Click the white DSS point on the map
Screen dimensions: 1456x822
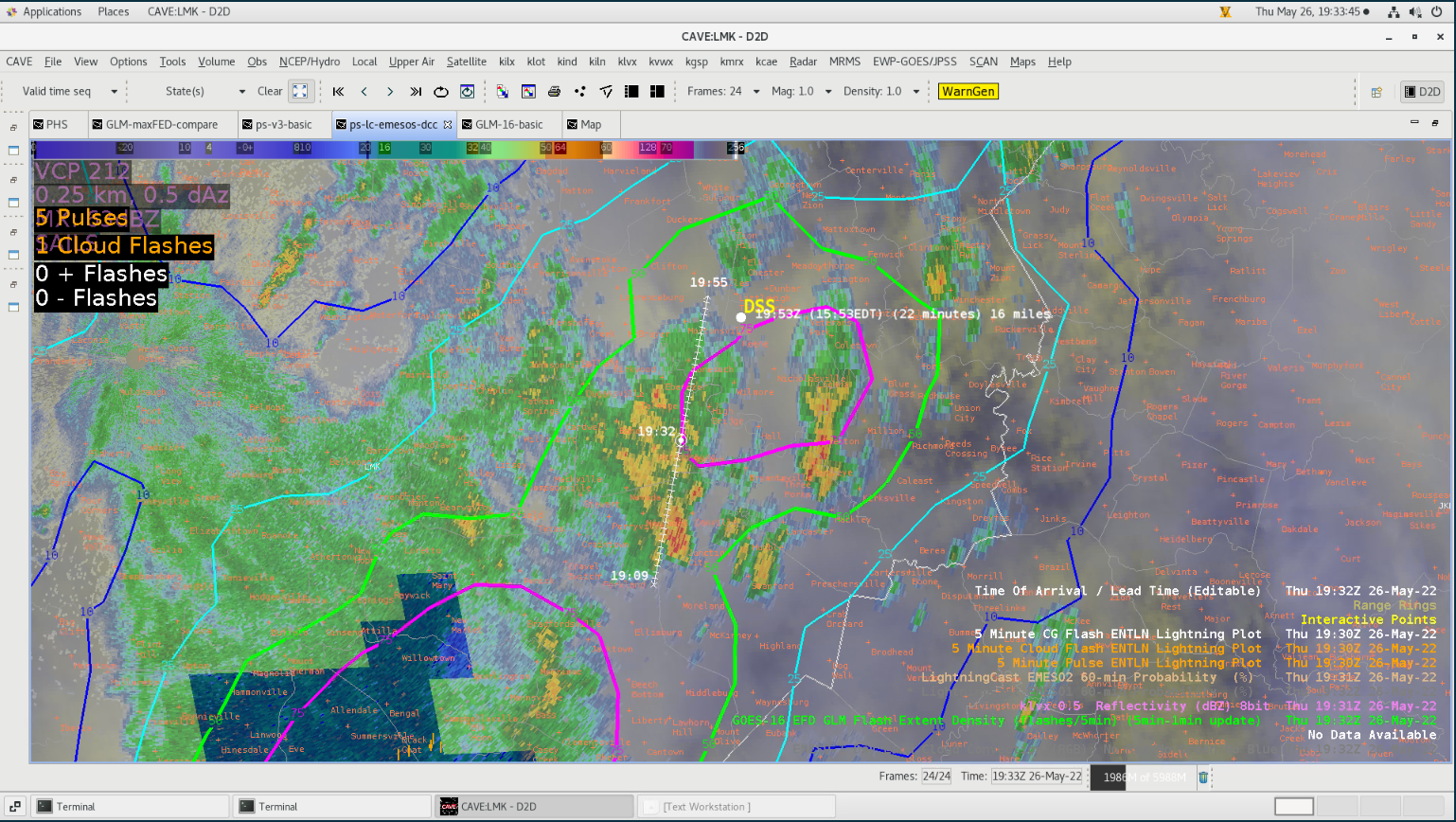tap(740, 317)
